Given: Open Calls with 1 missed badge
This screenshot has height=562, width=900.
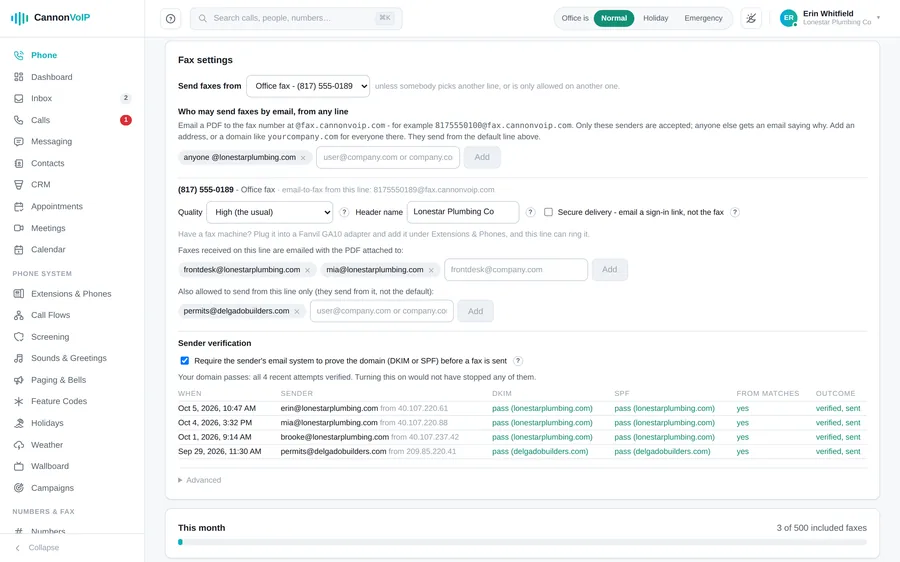Looking at the screenshot, I should pos(72,120).
